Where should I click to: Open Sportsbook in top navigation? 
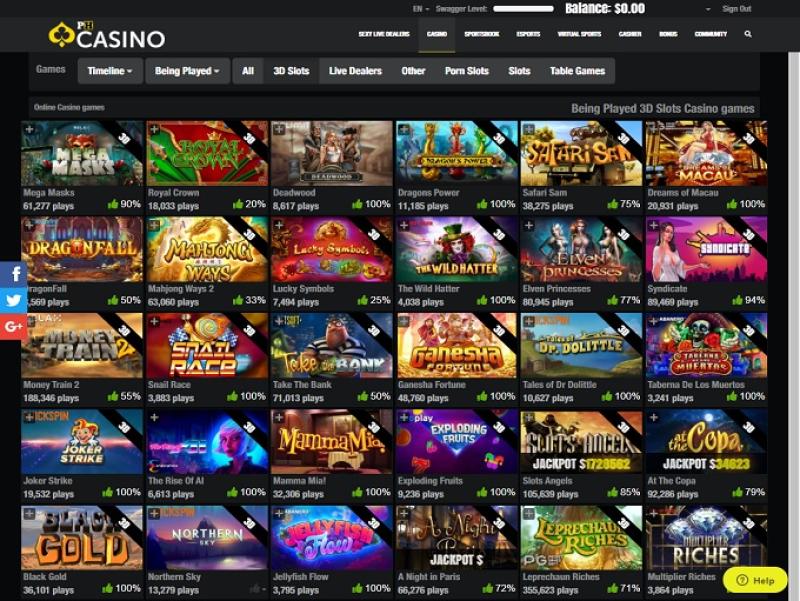pos(482,34)
